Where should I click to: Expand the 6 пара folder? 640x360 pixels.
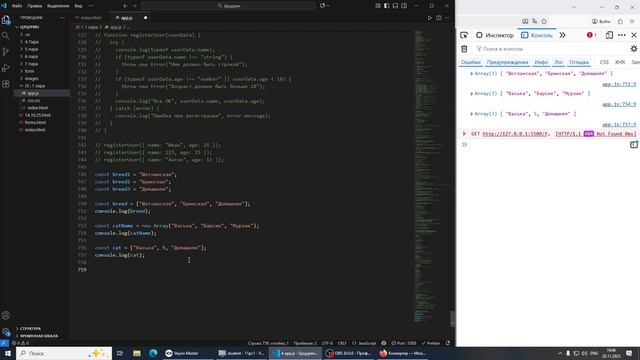tap(31, 57)
